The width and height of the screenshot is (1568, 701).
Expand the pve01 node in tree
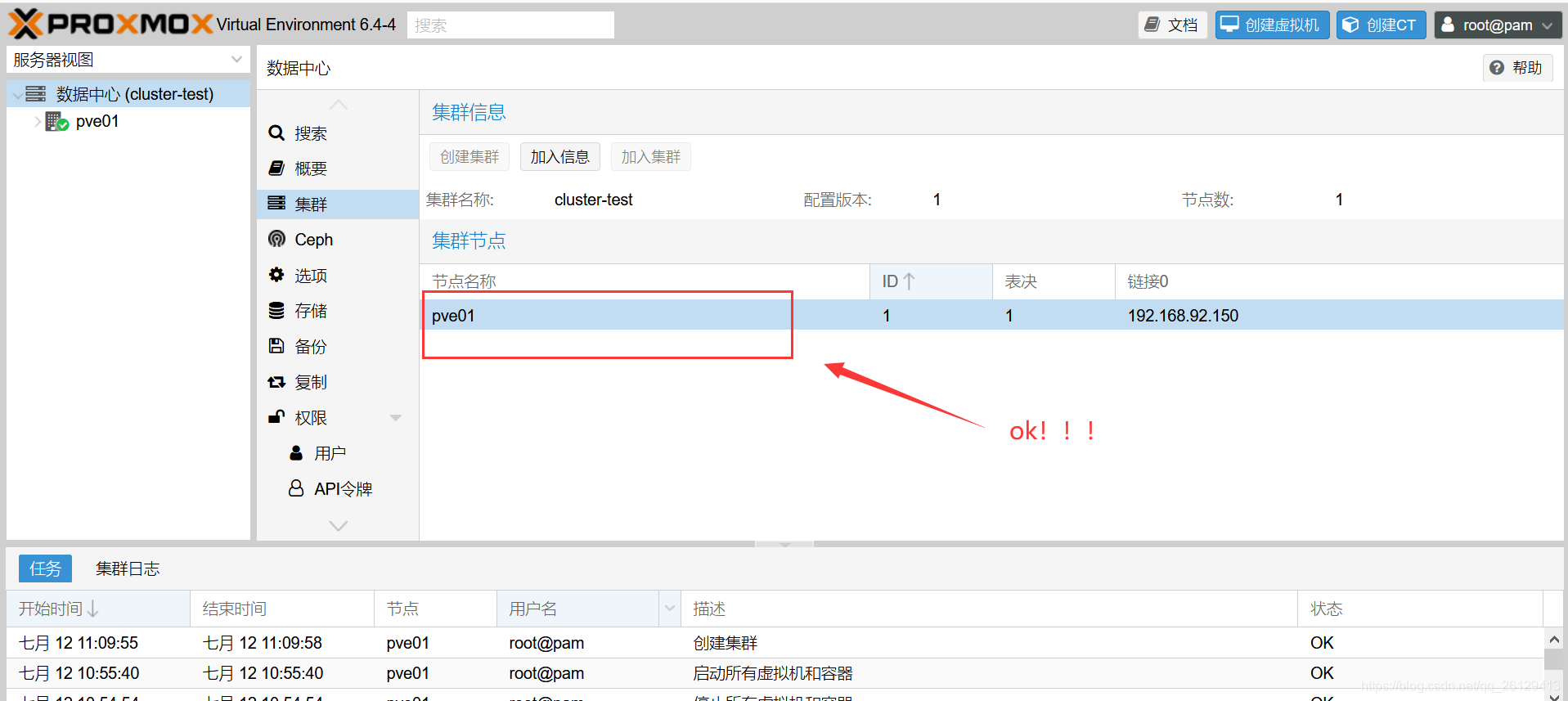(x=37, y=121)
